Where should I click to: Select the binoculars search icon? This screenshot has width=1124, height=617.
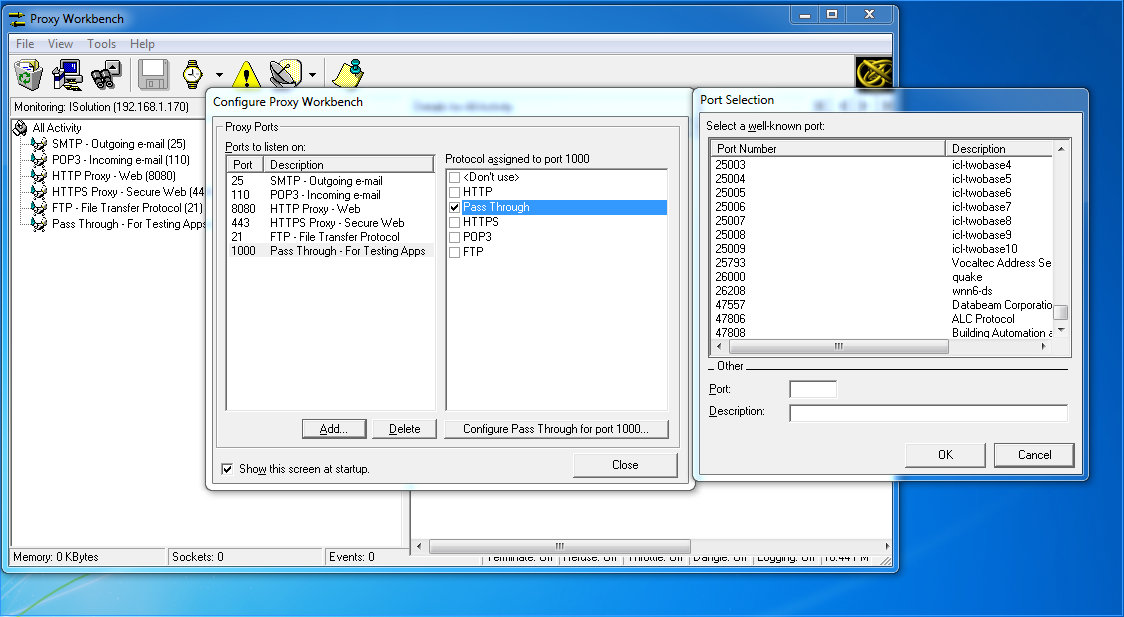(x=104, y=73)
